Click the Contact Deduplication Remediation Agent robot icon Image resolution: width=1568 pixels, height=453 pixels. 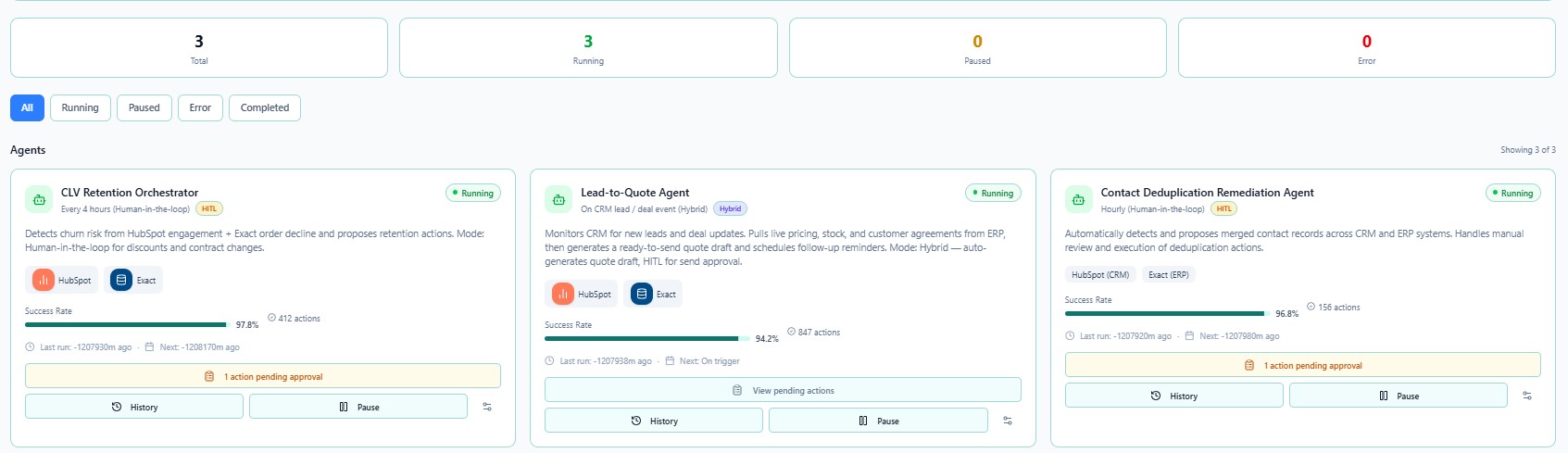pos(1078,199)
